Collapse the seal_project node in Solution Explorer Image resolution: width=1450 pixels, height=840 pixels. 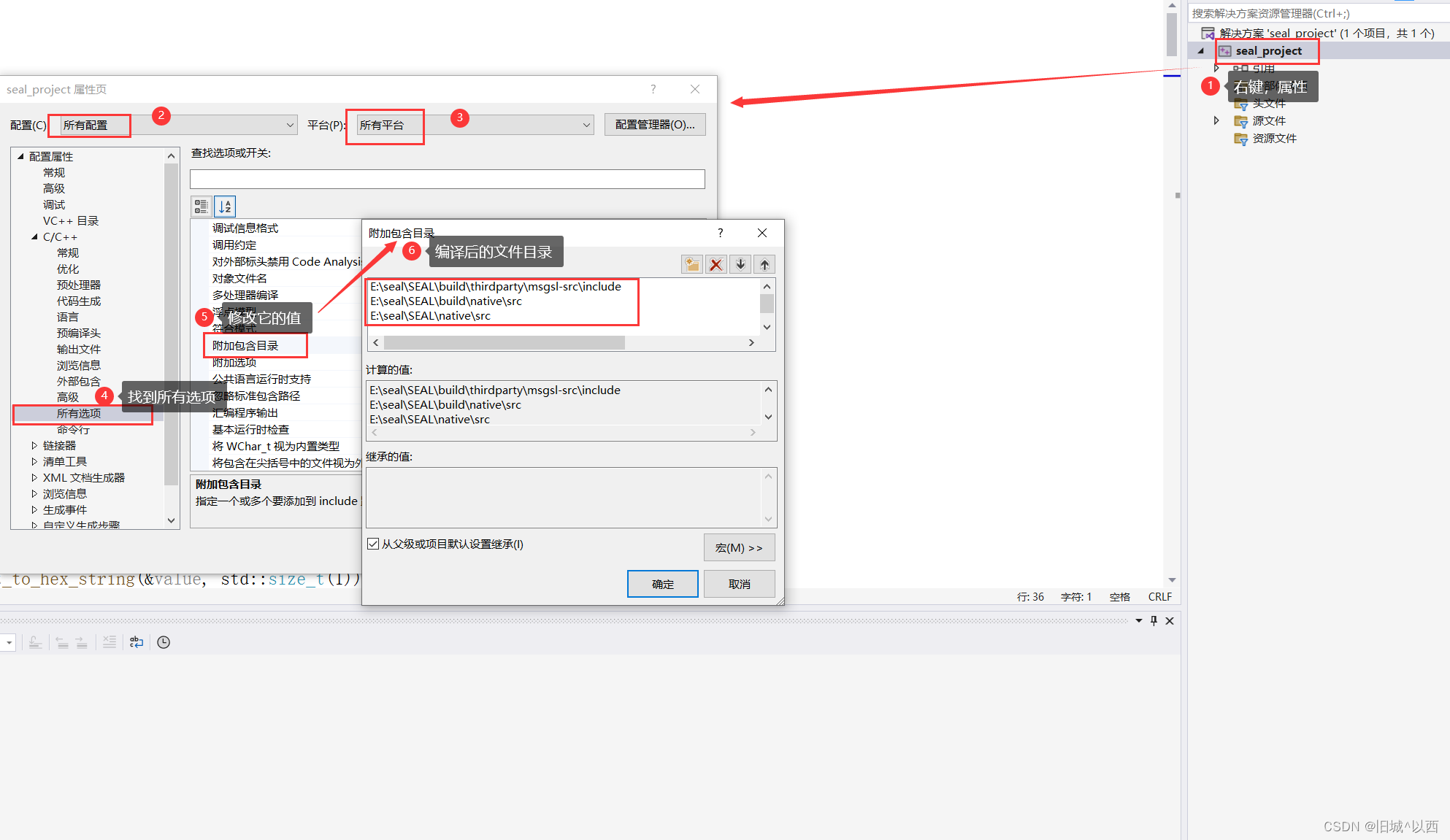pyautogui.click(x=1201, y=51)
